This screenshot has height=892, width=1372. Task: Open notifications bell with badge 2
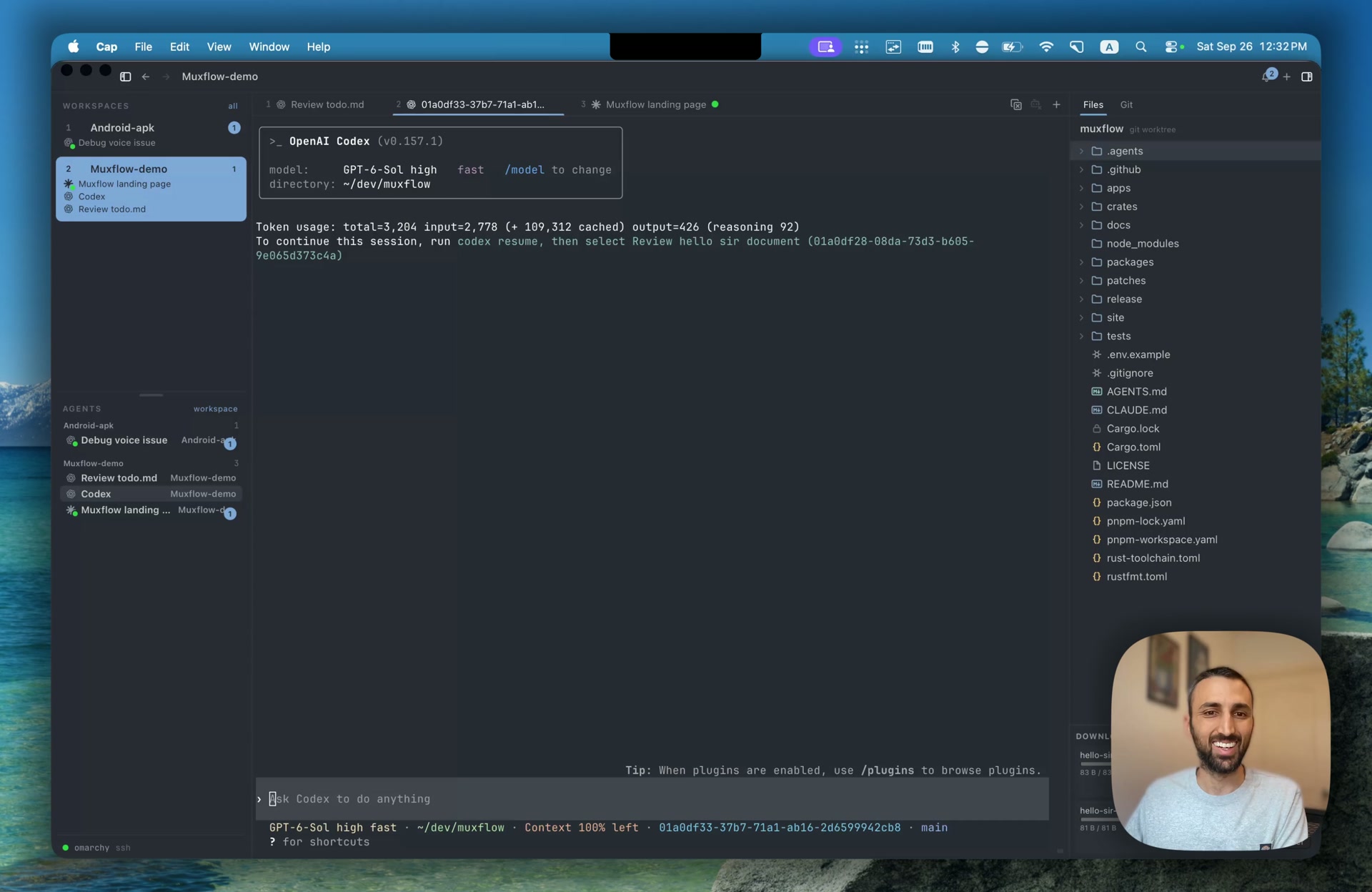coord(1268,76)
